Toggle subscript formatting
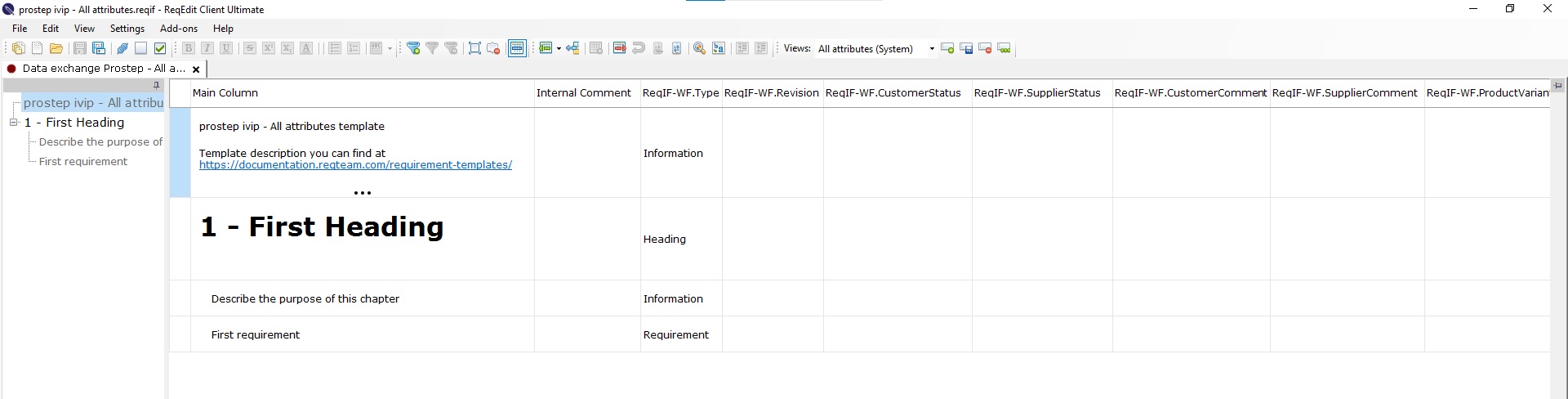The width and height of the screenshot is (1568, 399). point(287,48)
